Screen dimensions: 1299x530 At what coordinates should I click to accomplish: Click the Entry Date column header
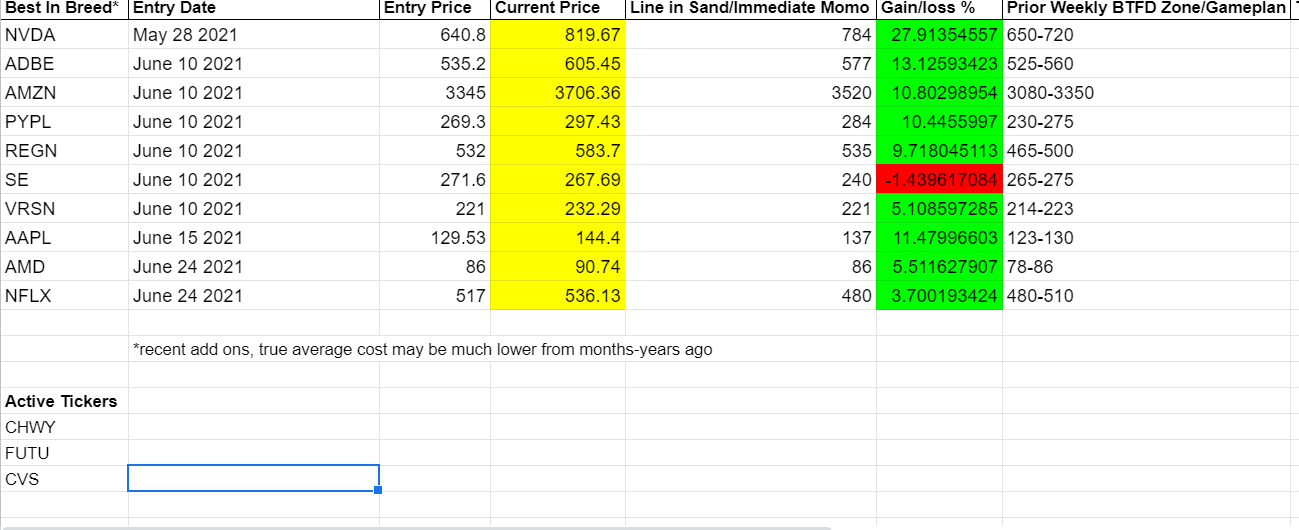(x=254, y=9)
